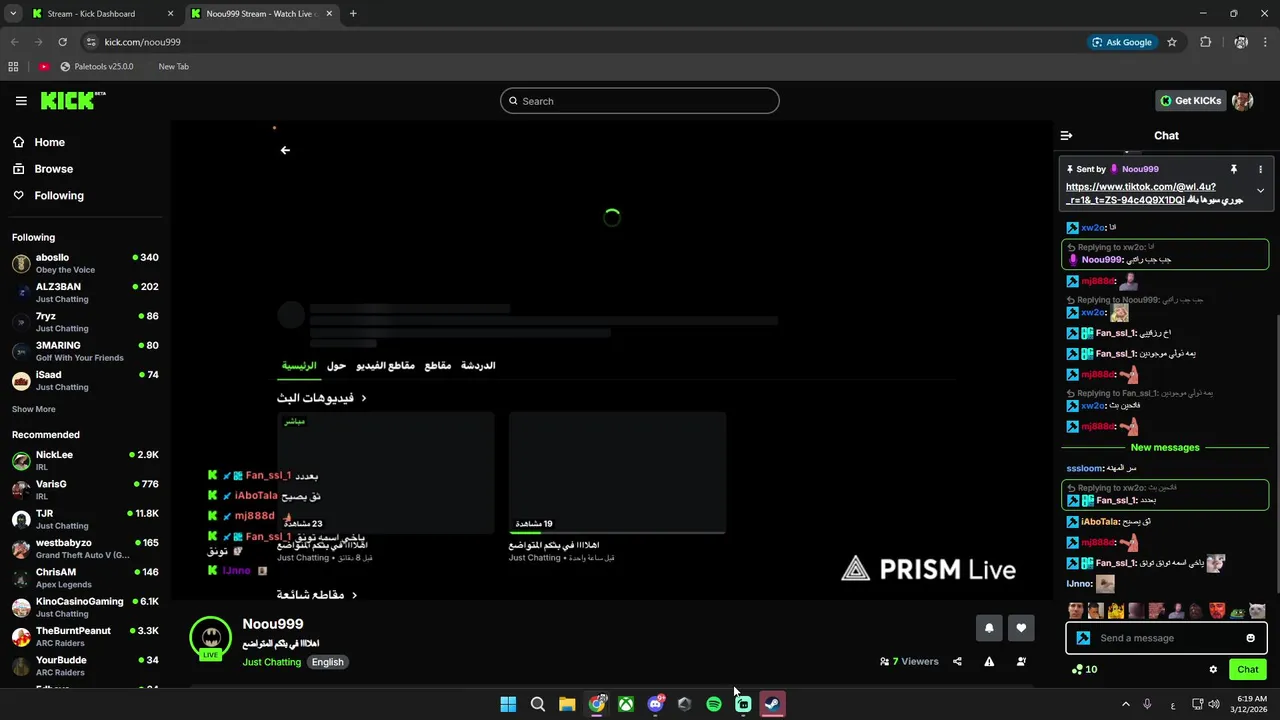
Task: Open 7ryz channel in sidebar
Action: click(85, 322)
